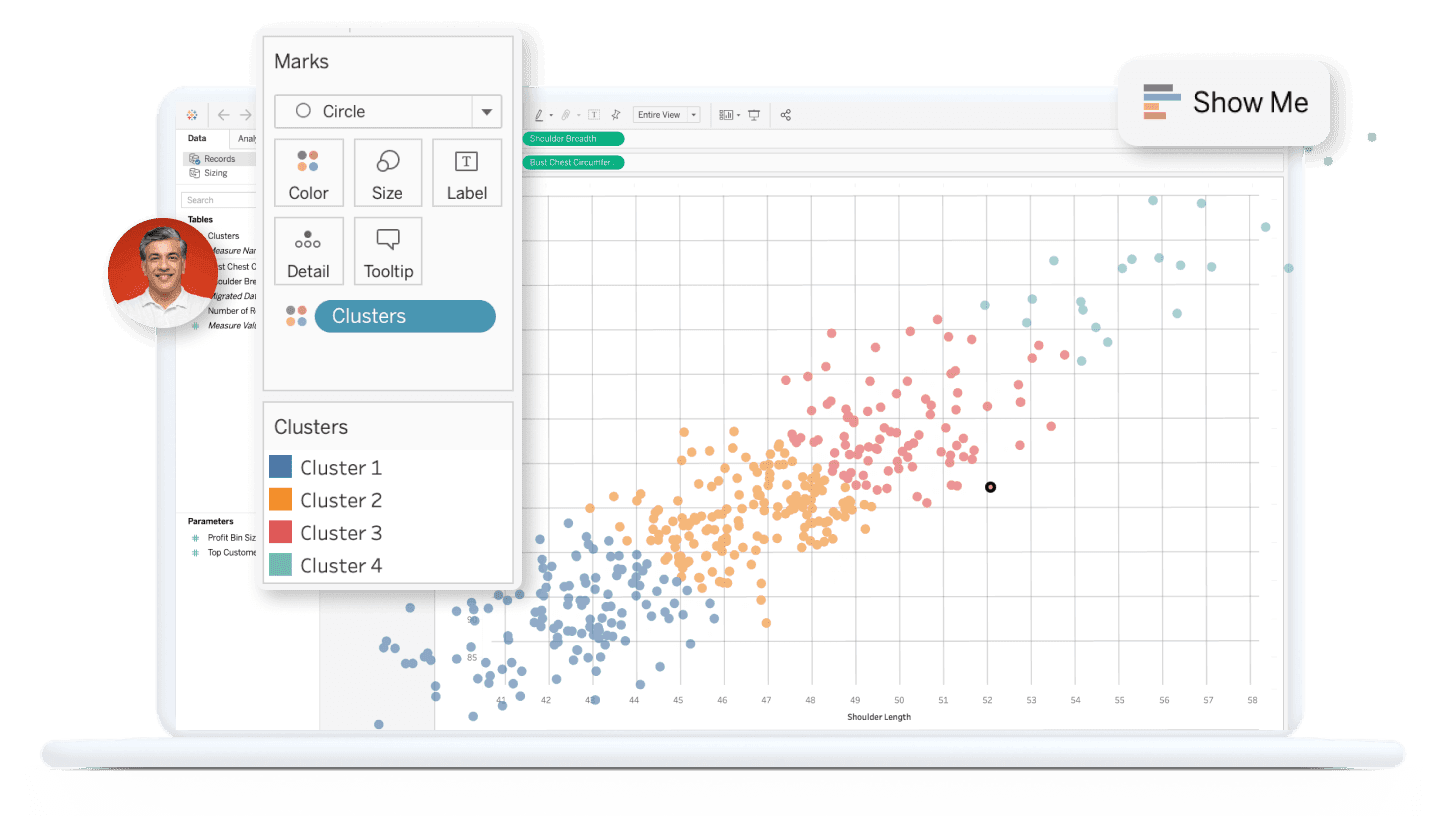The width and height of the screenshot is (1446, 816).
Task: Open the Circle mark type dropdown arrow
Action: point(487,112)
